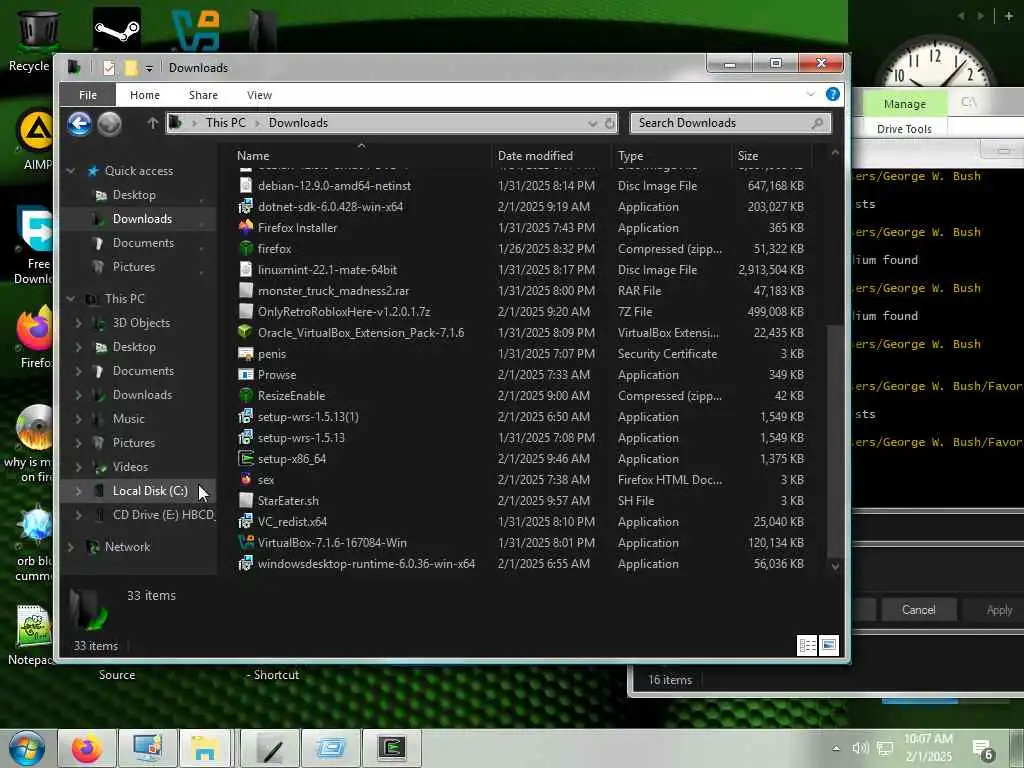Expand the 3D Objects tree node
Screen dimensions: 1024x768
point(78,323)
